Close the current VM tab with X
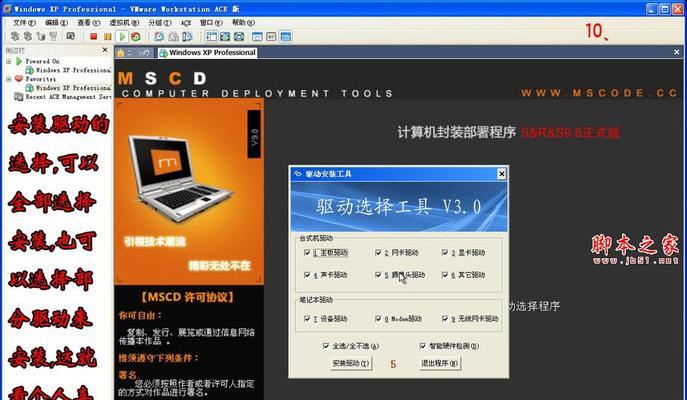687x400 pixels. pos(676,52)
